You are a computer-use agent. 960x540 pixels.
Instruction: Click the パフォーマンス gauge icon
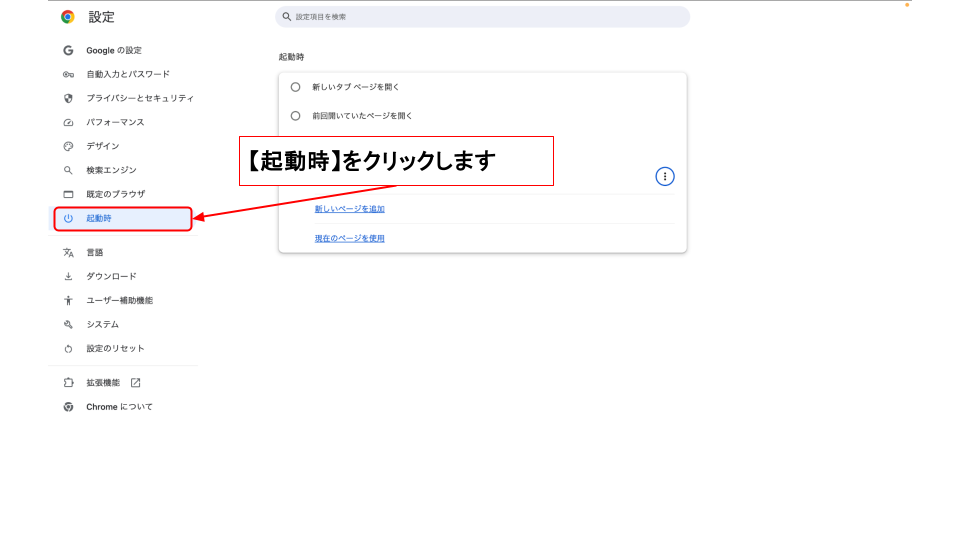(x=68, y=122)
